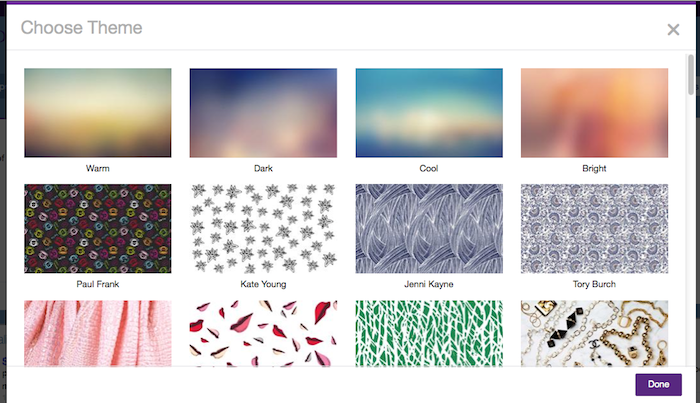Viewport: 700px width, 403px height.
Task: Select the Warm theme thumbnail
Action: point(98,112)
